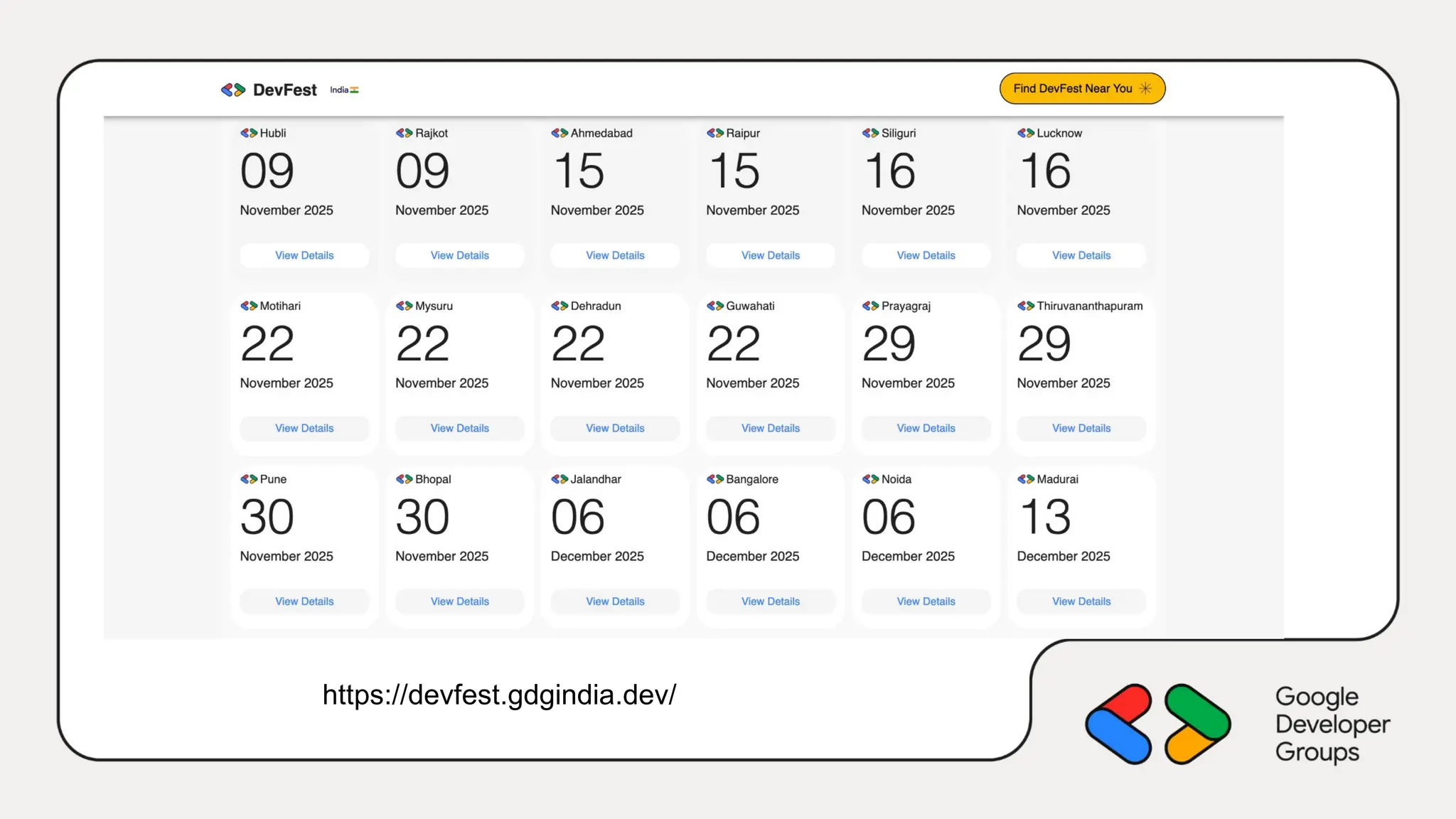Click the 22 date on Dehradun card

(578, 343)
